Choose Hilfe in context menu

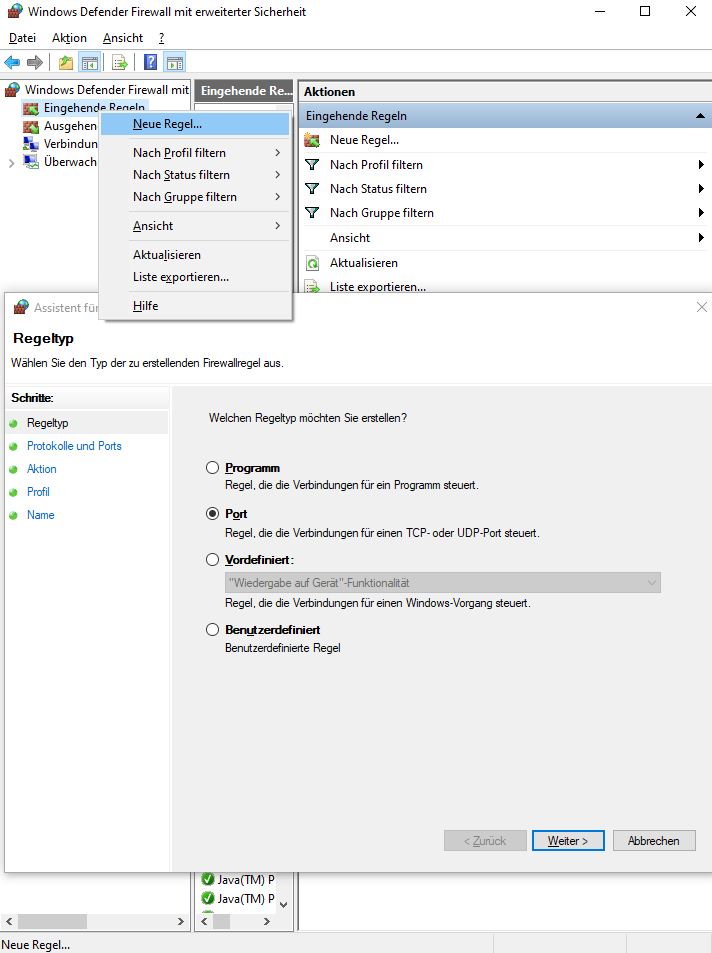click(x=195, y=306)
